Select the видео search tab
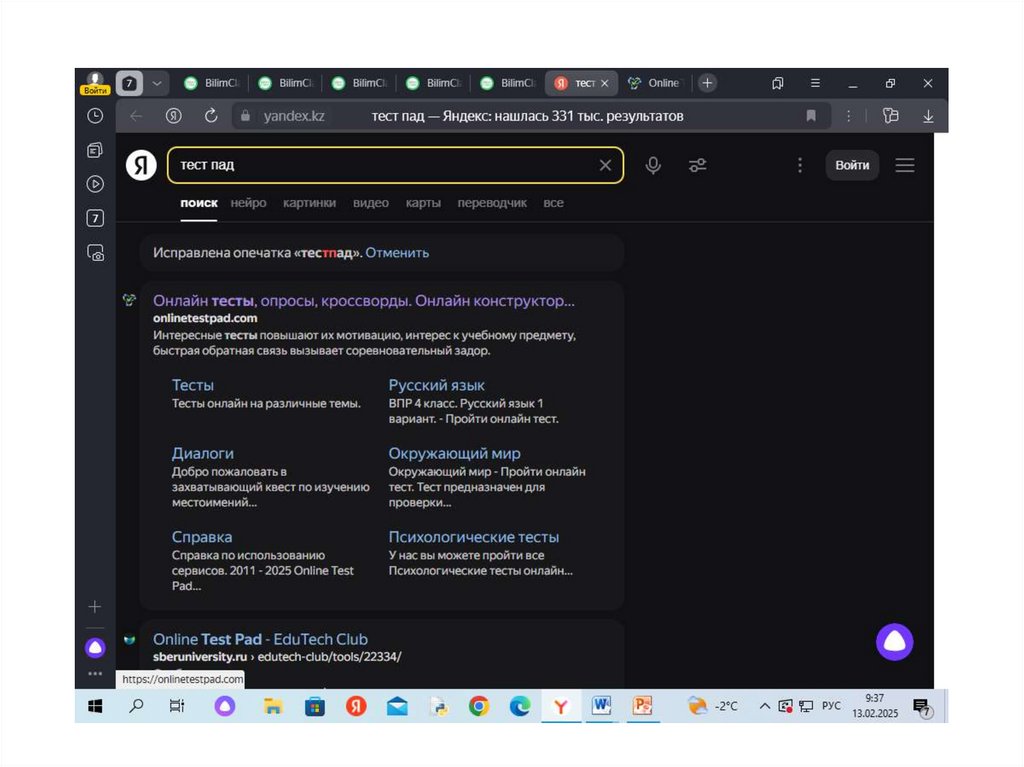 coord(371,203)
